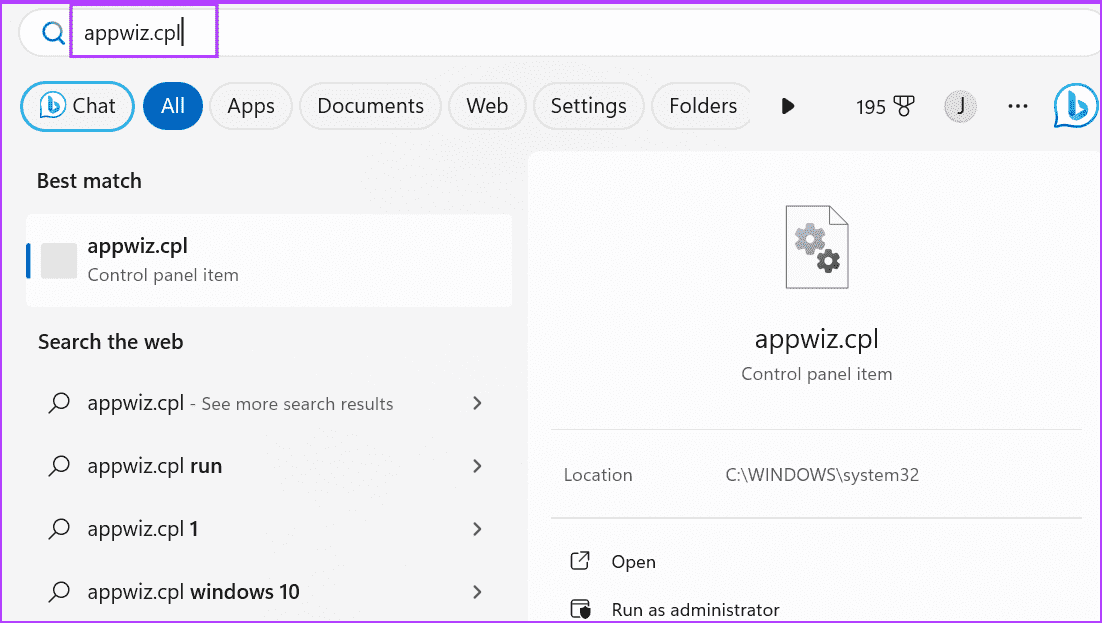Switch to Folders filter tab

coord(701,106)
